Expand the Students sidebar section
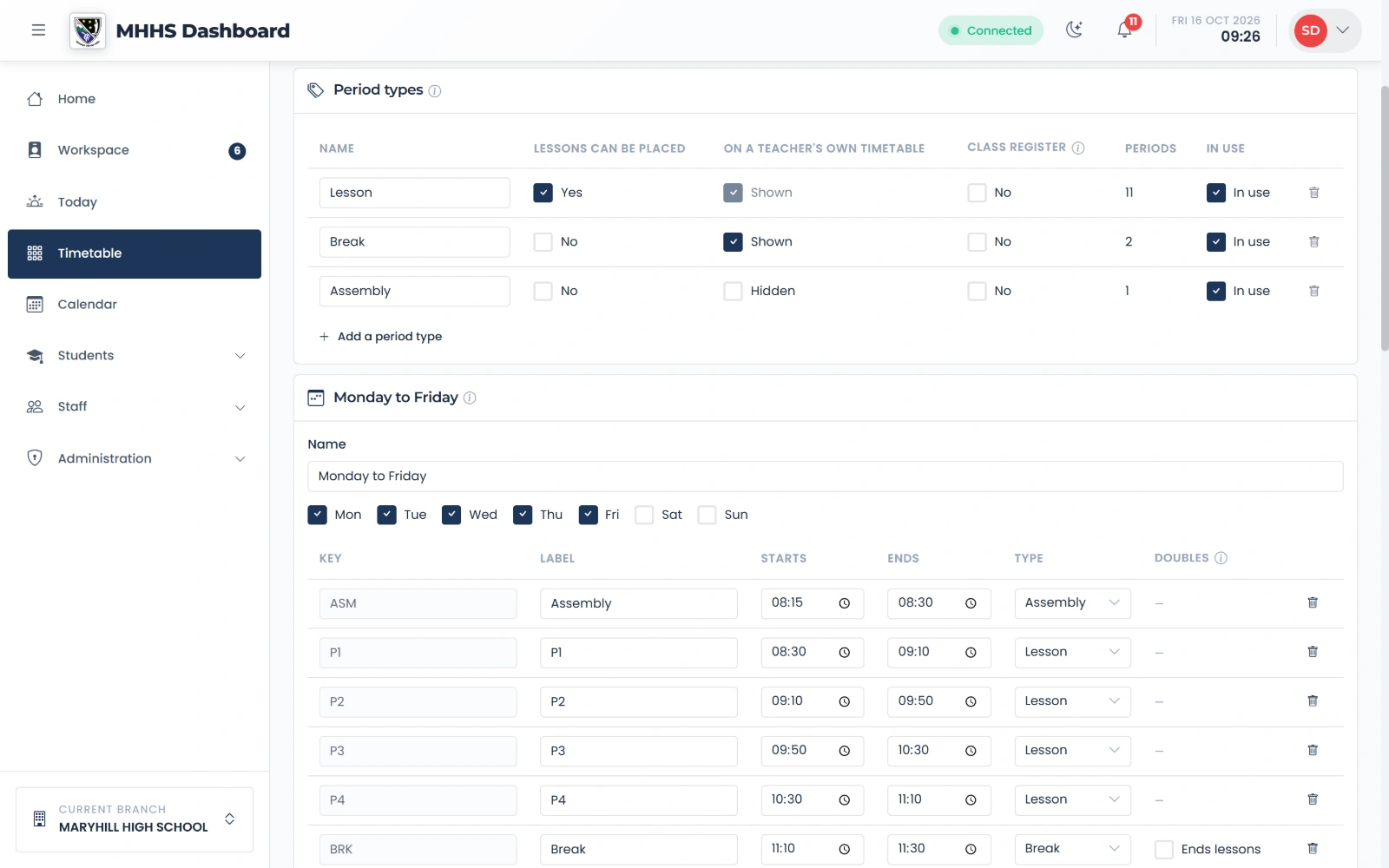The image size is (1389, 868). point(135,356)
